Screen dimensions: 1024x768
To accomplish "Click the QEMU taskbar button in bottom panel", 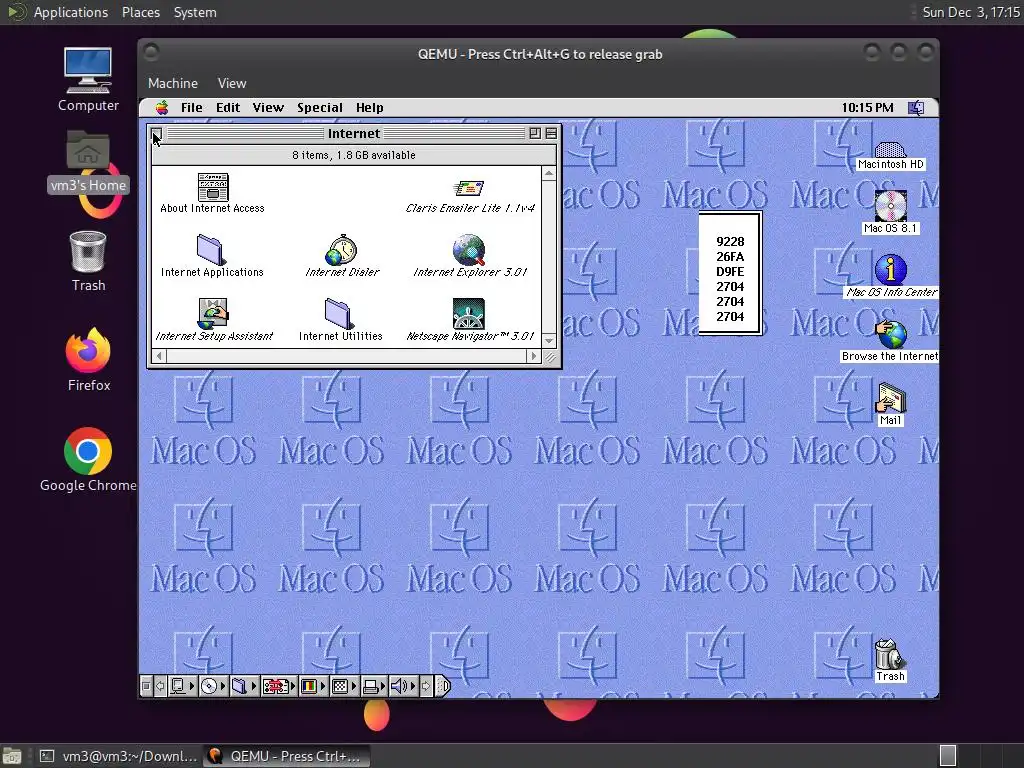I will click(x=287, y=756).
